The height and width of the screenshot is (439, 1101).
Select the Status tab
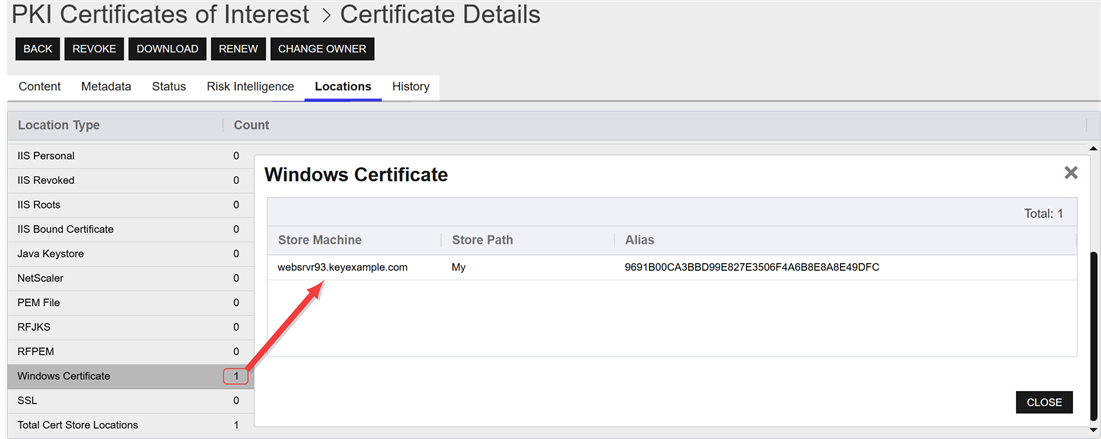click(169, 87)
